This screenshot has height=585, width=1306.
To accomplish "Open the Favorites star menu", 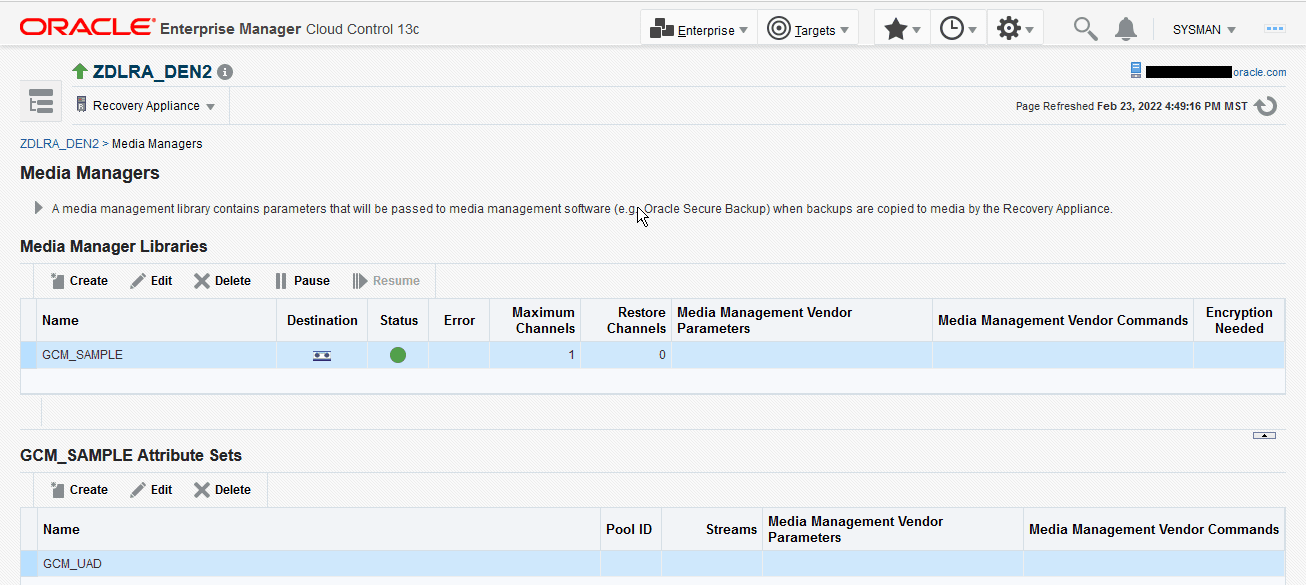I will click(902, 29).
